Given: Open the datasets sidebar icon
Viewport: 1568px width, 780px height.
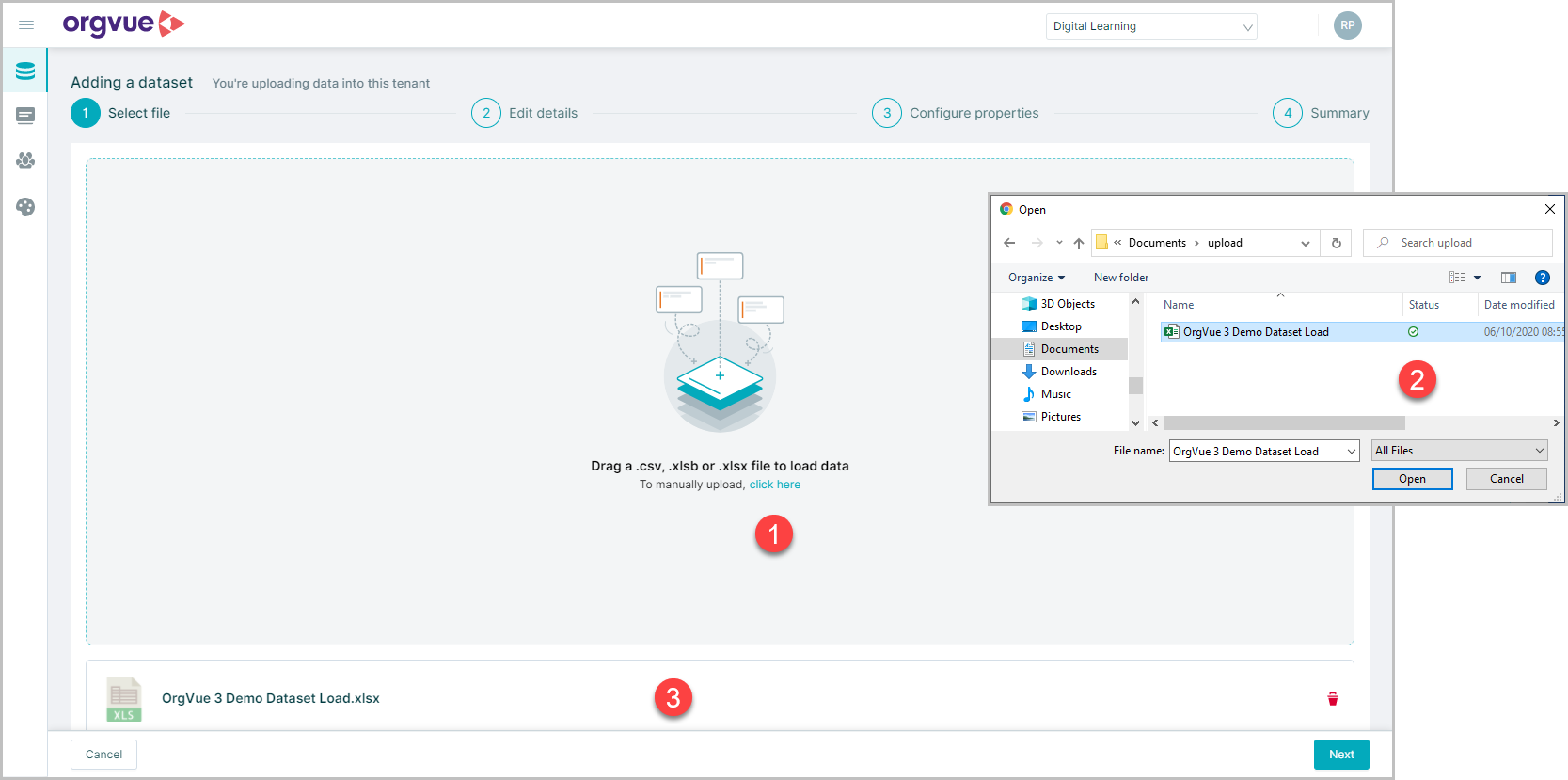Looking at the screenshot, I should [25, 71].
